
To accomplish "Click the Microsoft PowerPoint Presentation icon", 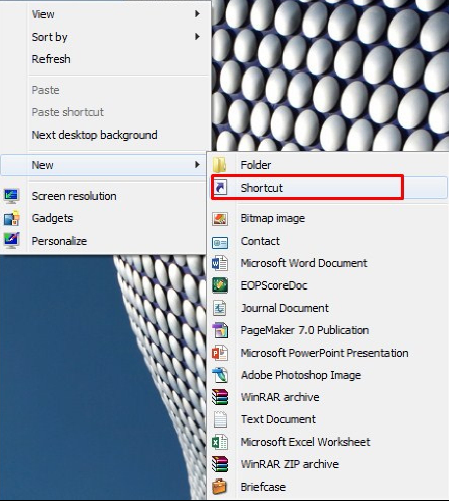I will pyautogui.click(x=220, y=353).
